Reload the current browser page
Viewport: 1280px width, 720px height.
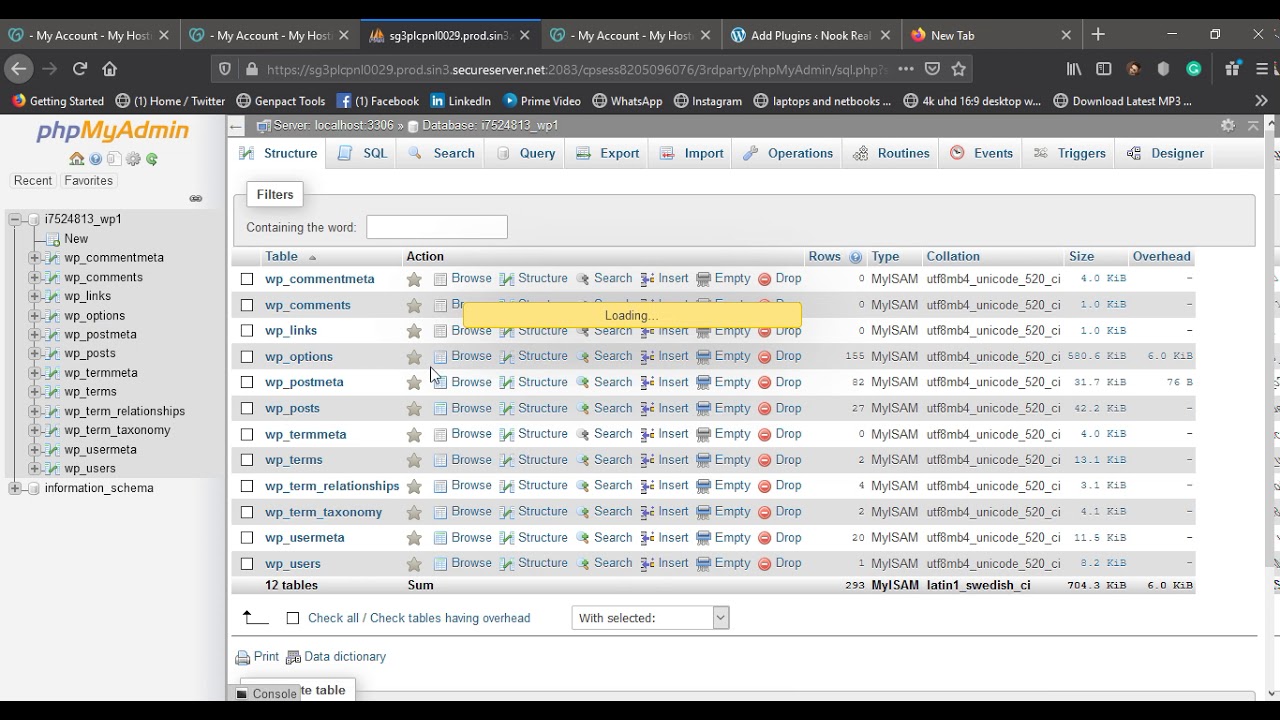pos(80,69)
